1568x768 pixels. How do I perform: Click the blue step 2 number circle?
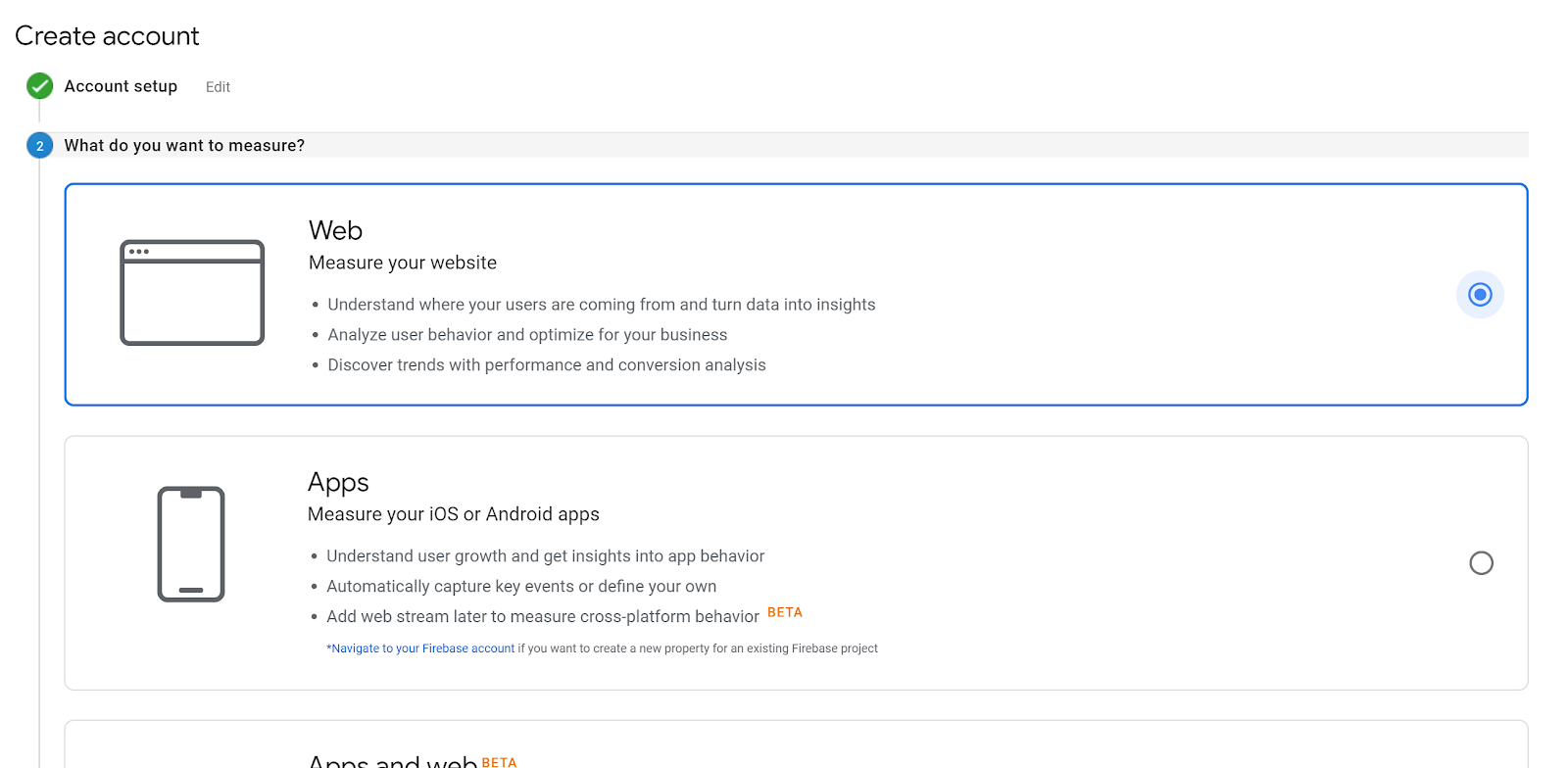click(40, 146)
